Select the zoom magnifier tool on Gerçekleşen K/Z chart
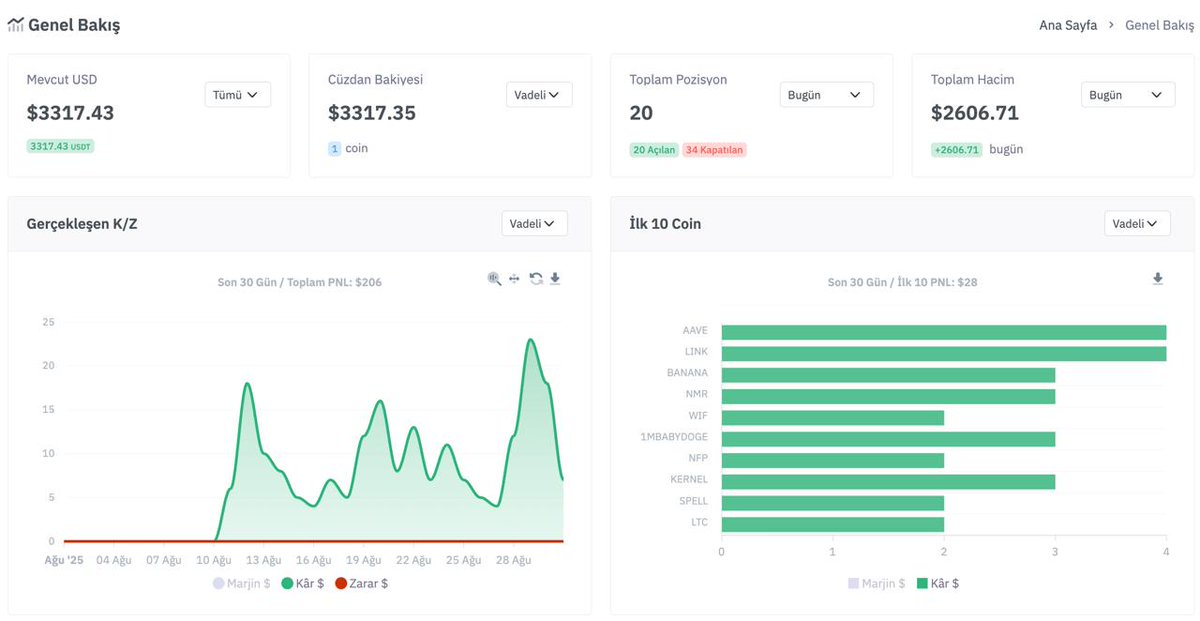The height and width of the screenshot is (621, 1200). [494, 279]
